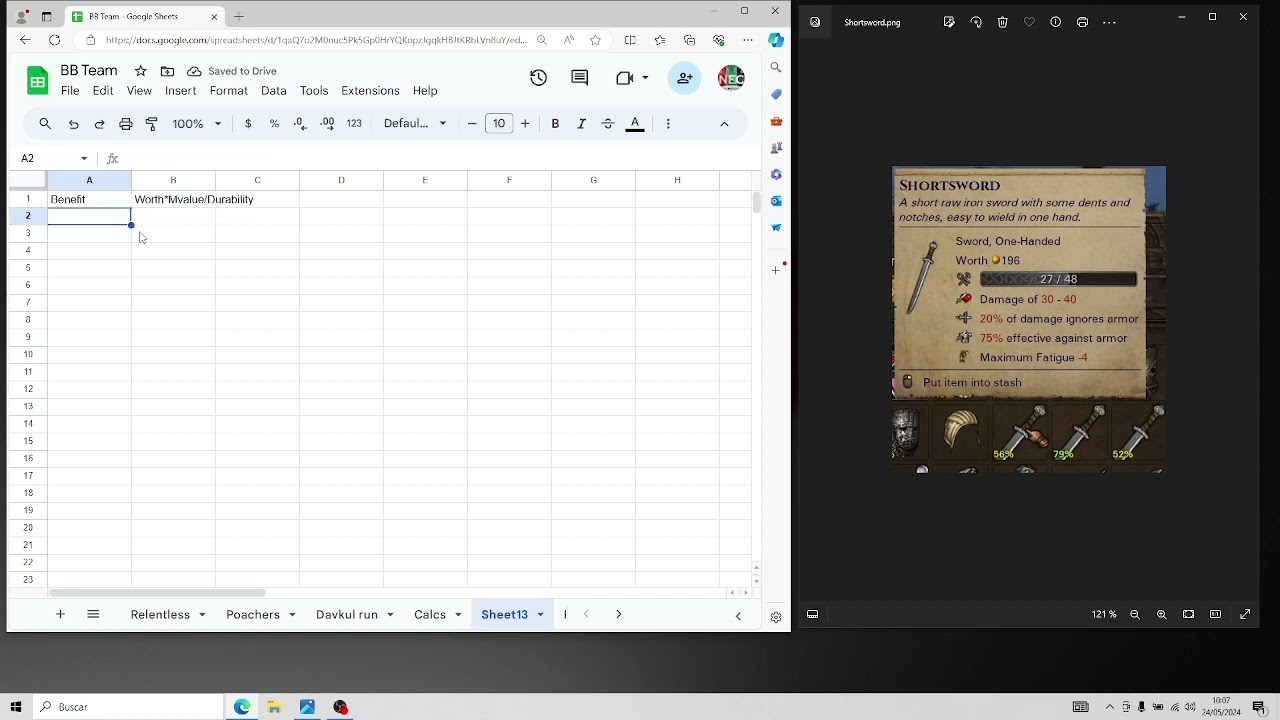
Task: Open the Extensions menu
Action: click(370, 91)
